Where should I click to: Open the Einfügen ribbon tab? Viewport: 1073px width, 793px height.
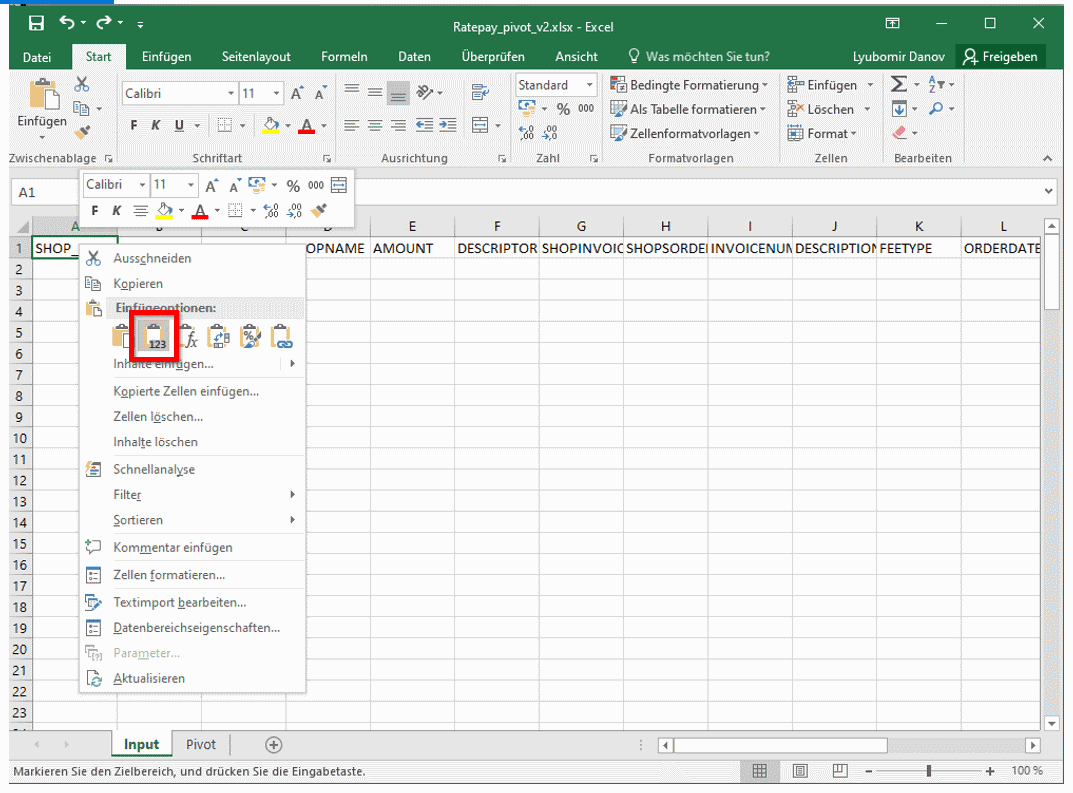click(x=166, y=57)
